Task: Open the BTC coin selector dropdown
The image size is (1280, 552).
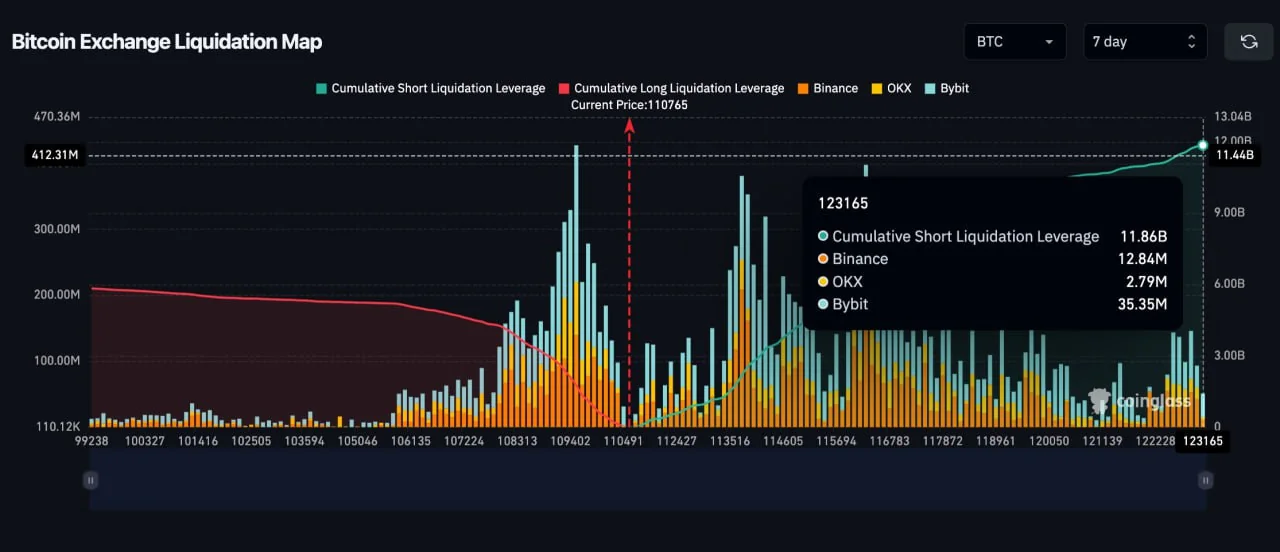Action: [1015, 42]
